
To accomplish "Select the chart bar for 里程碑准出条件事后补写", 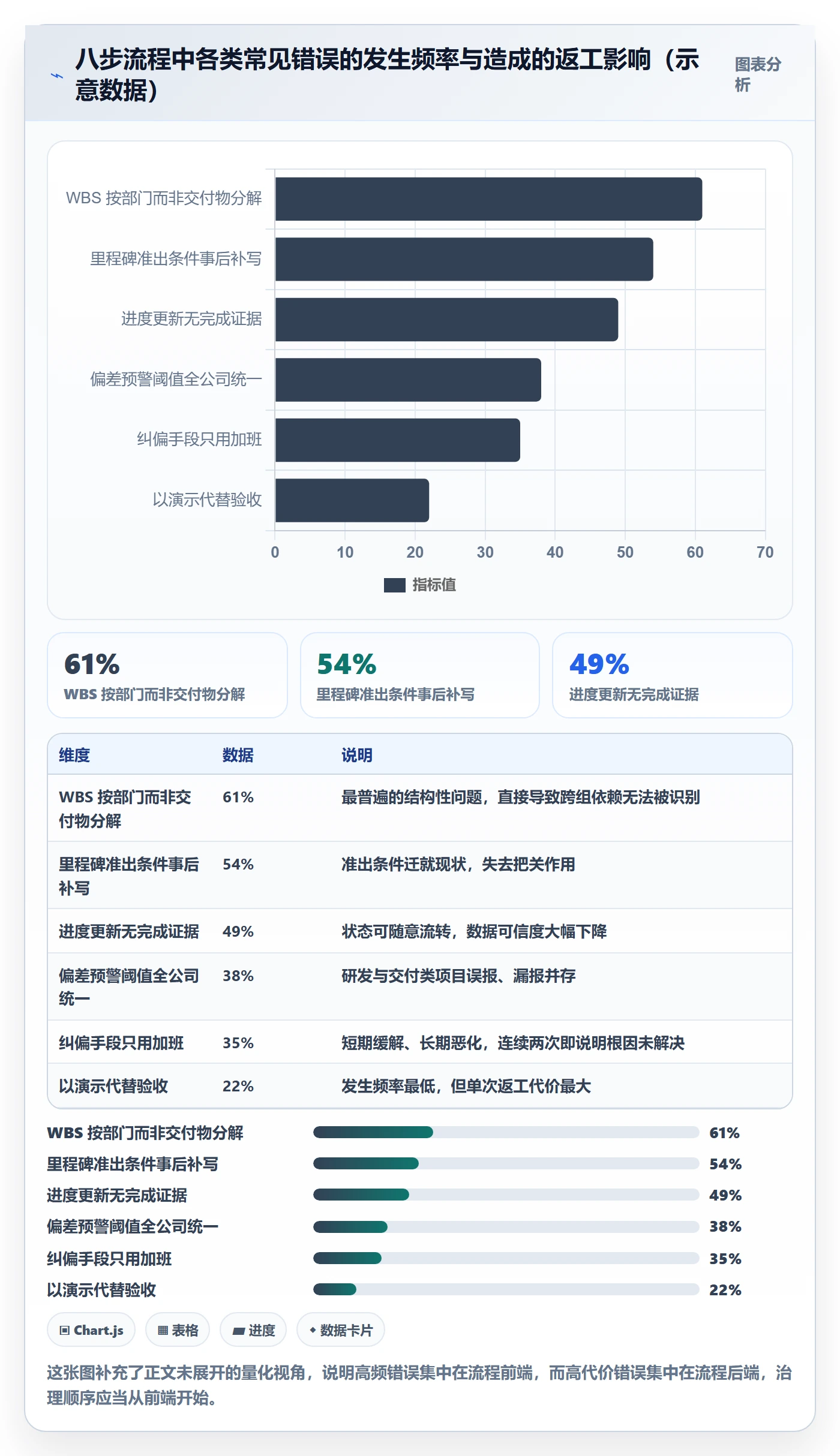I will 464,259.
